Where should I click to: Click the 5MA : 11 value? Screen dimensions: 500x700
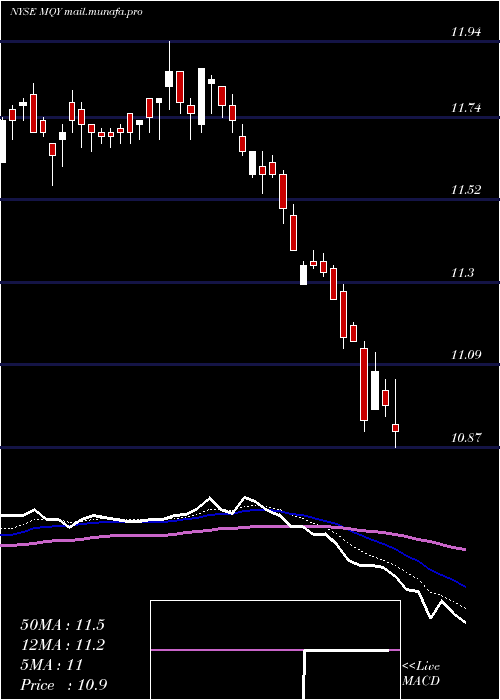point(52,665)
